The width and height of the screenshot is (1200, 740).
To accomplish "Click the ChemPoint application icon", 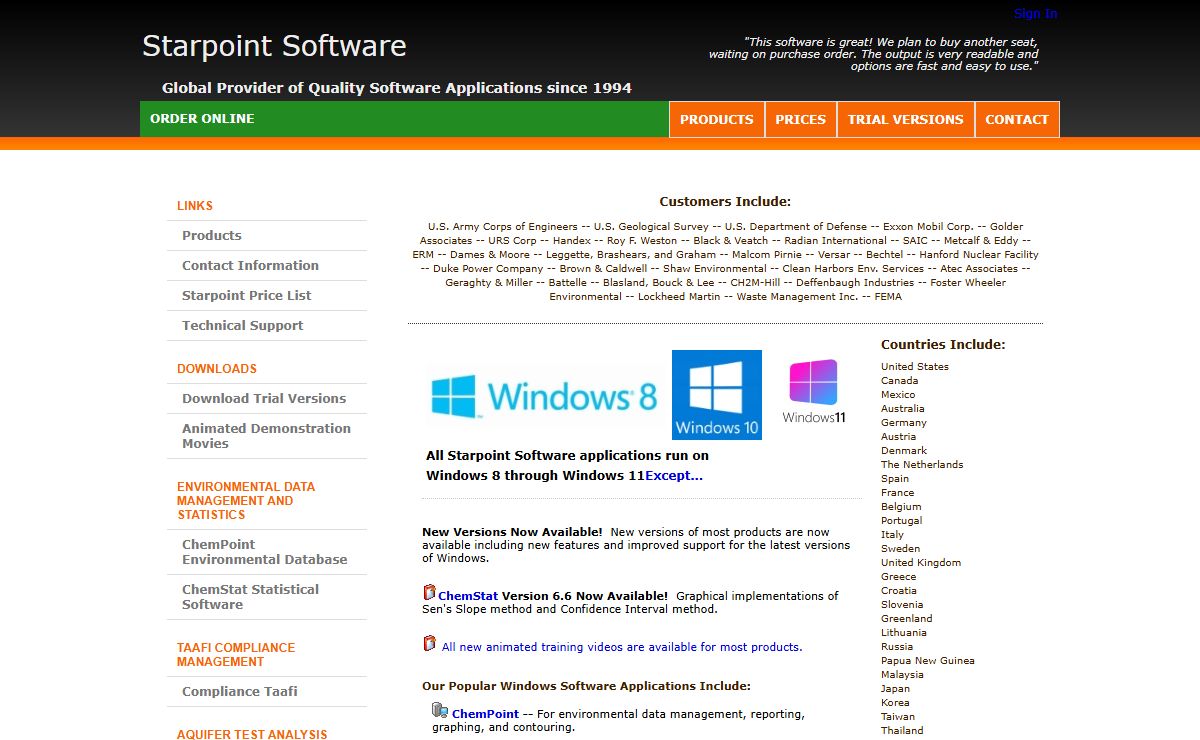I will [x=439, y=711].
